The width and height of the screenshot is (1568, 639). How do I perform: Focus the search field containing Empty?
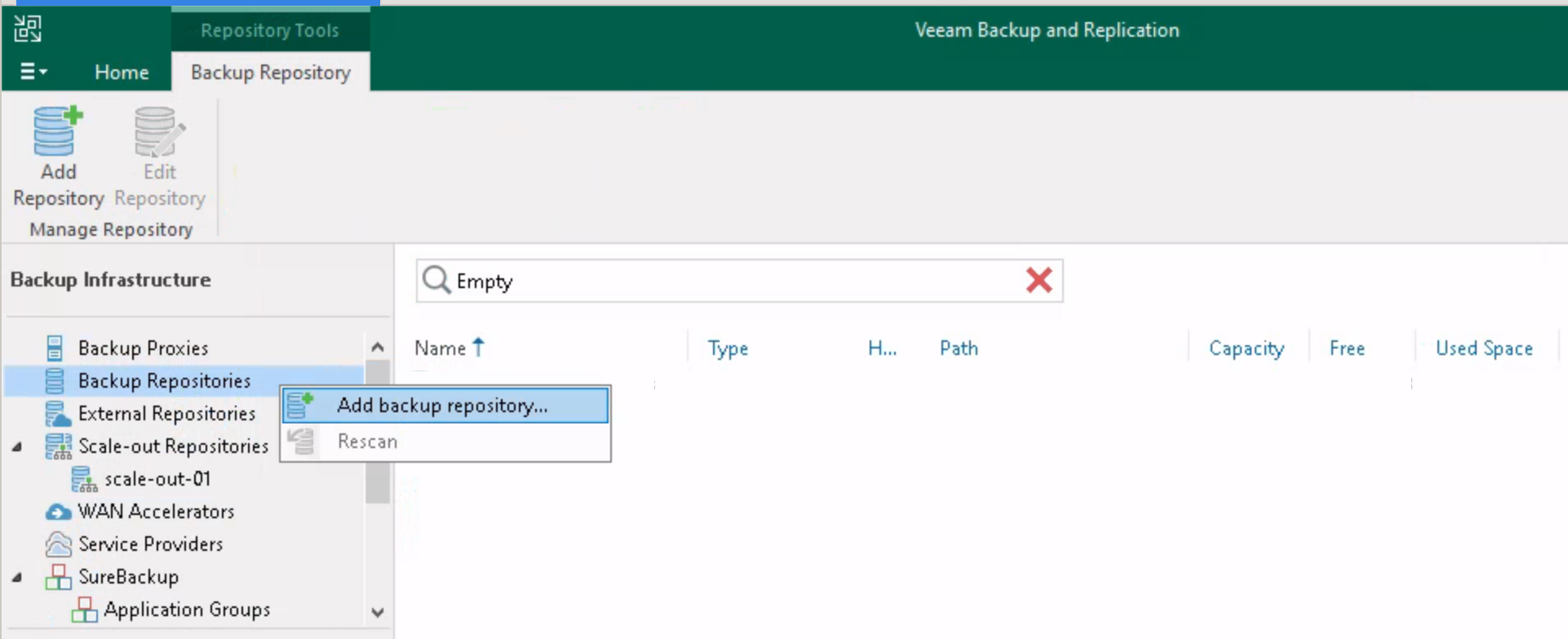pos(739,281)
